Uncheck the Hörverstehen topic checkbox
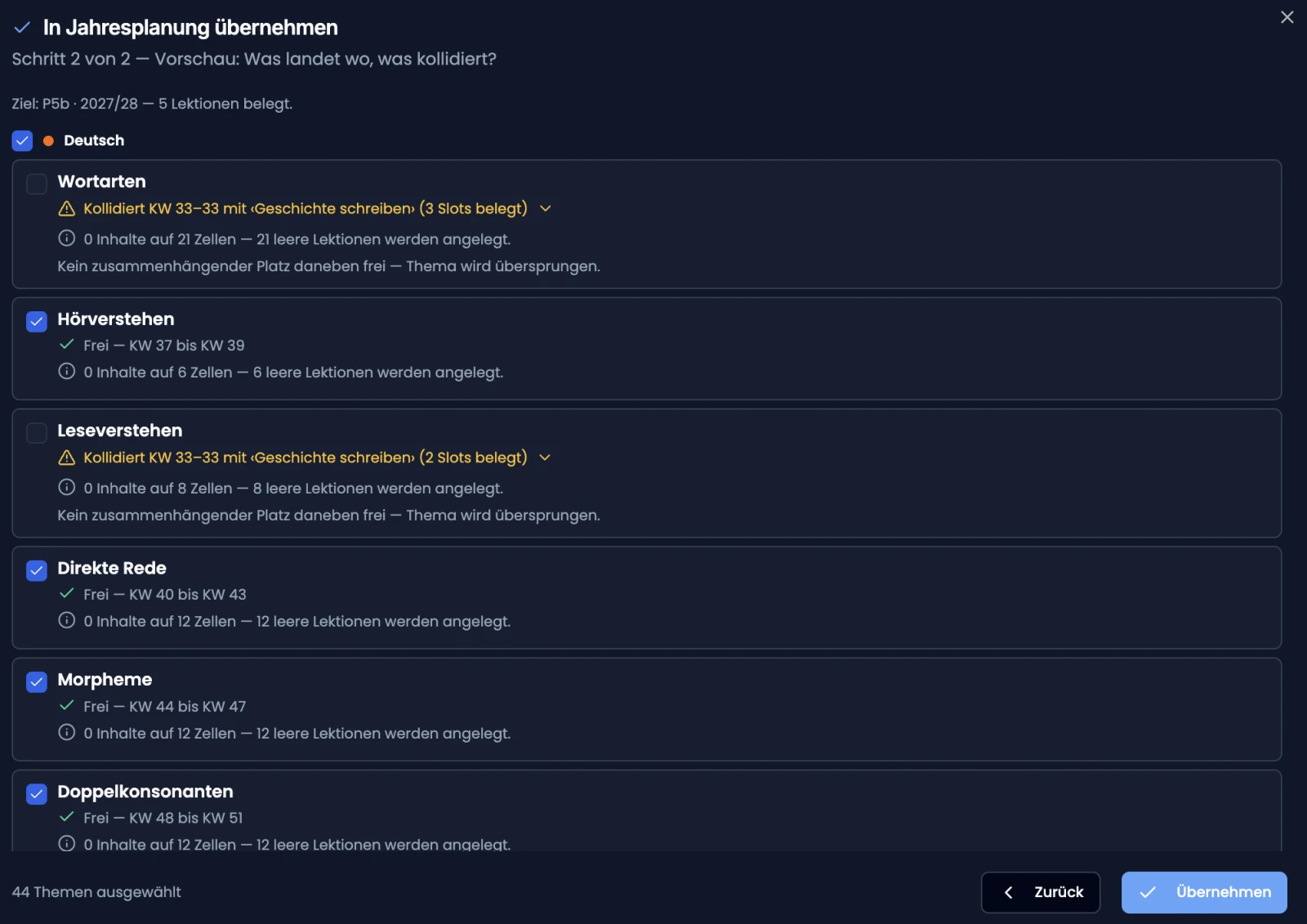The height and width of the screenshot is (924, 1307). (x=37, y=322)
